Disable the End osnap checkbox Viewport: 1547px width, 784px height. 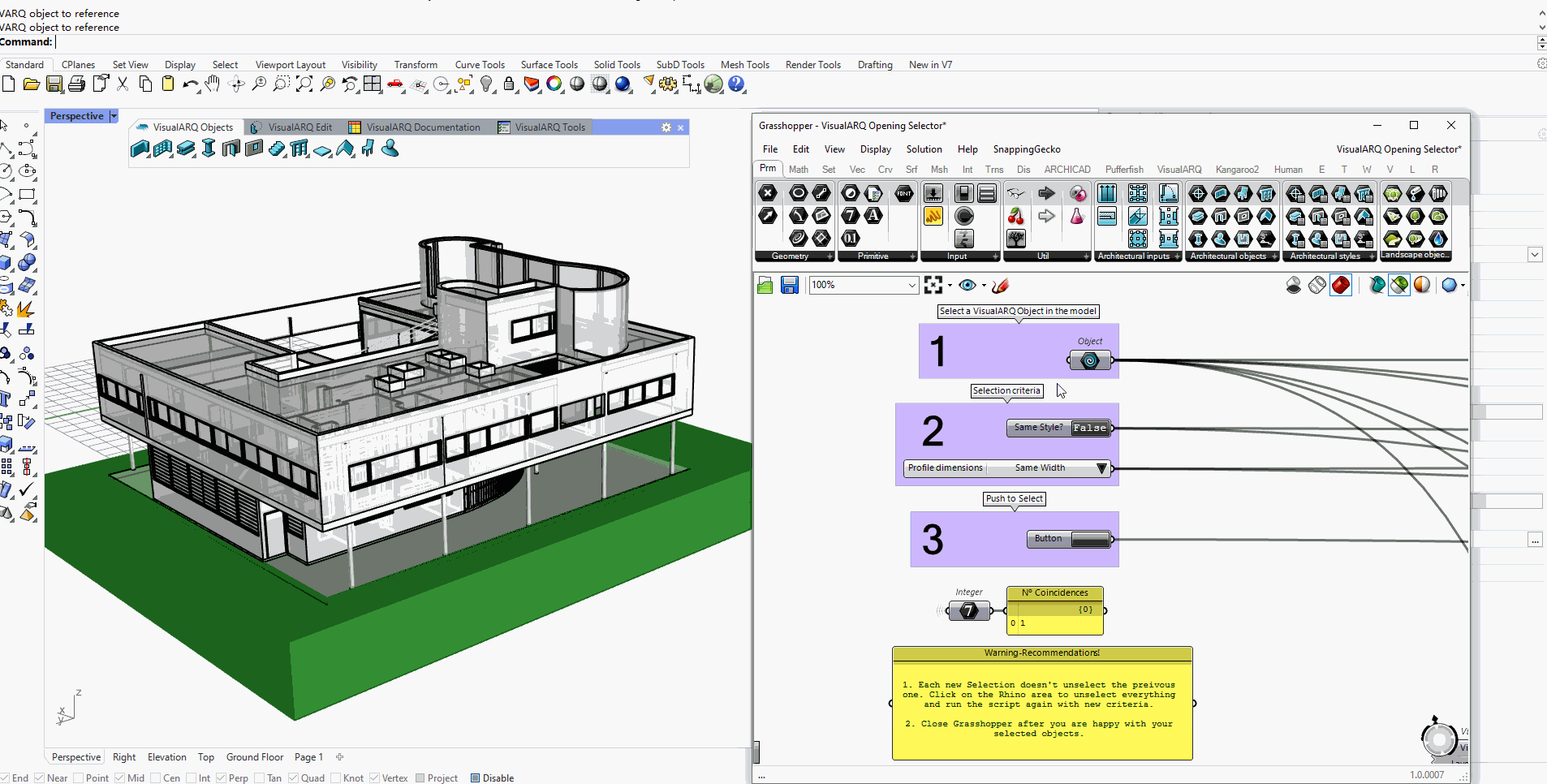[x=6, y=778]
